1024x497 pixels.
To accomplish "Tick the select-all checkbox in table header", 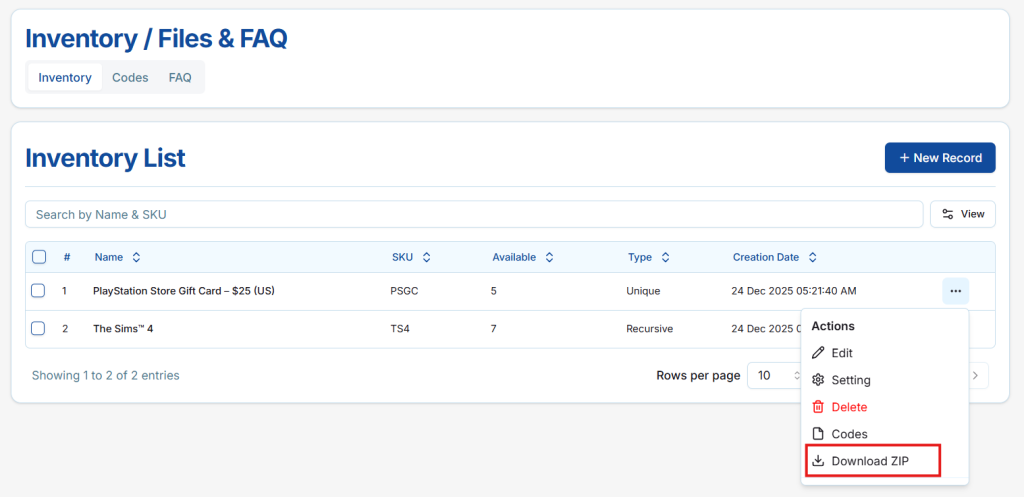I will click(x=39, y=257).
